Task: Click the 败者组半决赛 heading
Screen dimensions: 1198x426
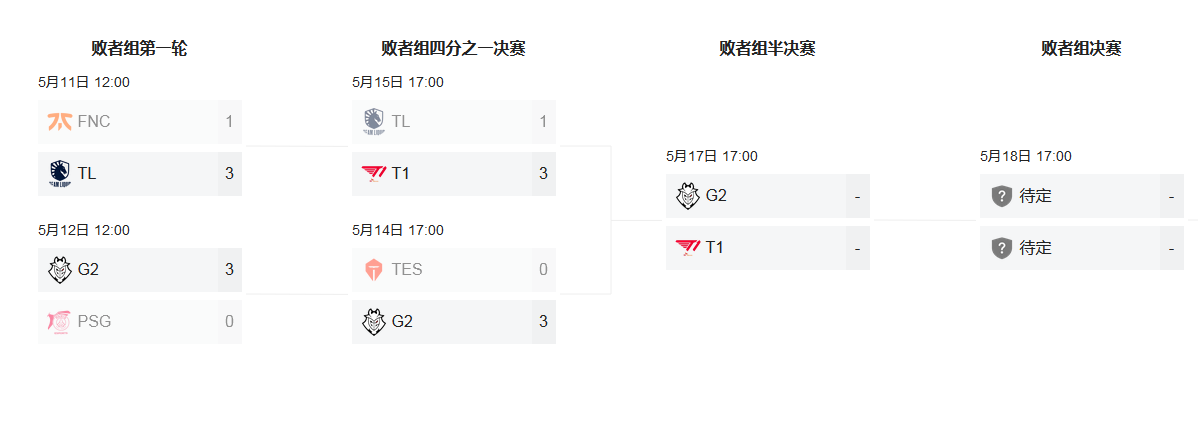Action: point(767,49)
